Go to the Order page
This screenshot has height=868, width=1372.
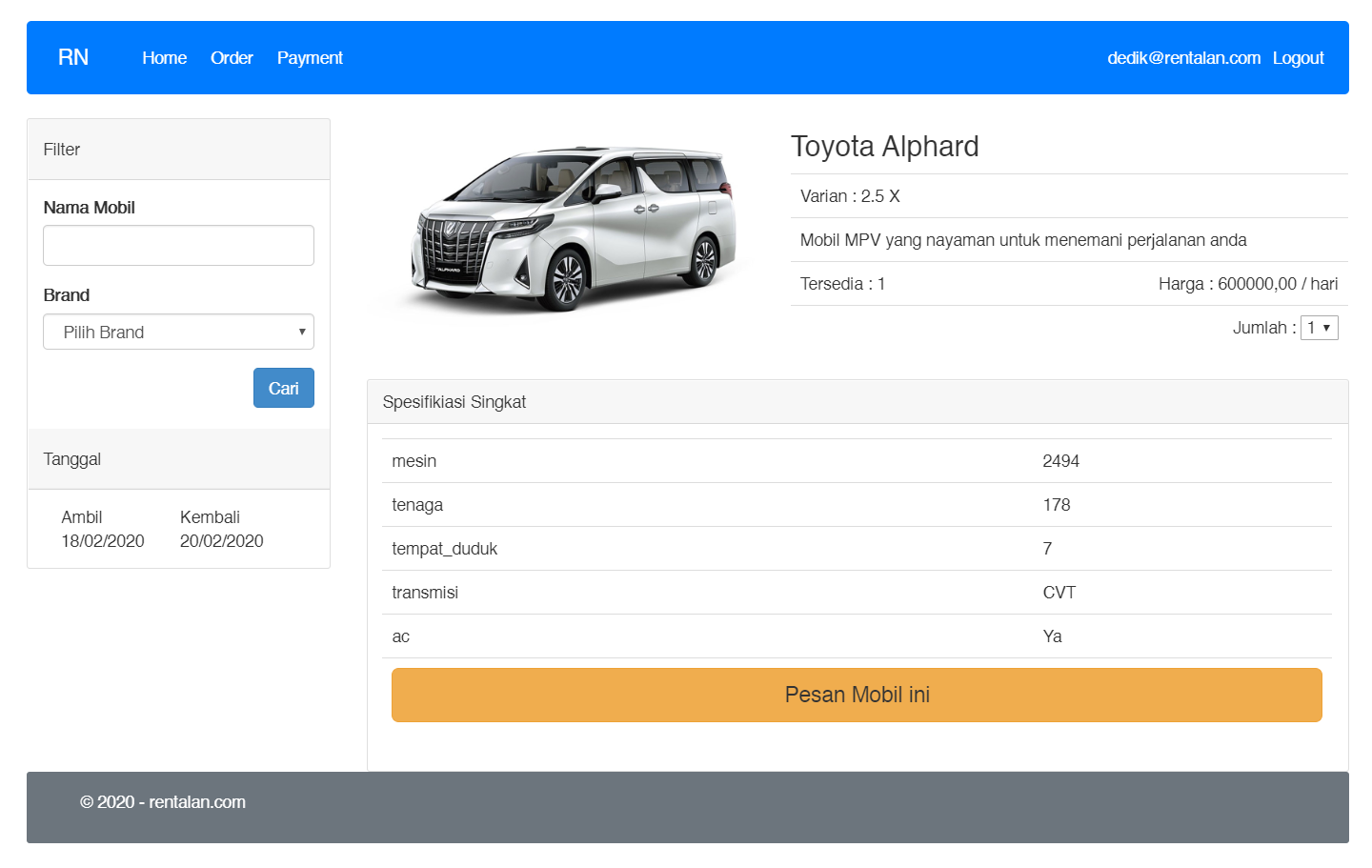(x=232, y=58)
